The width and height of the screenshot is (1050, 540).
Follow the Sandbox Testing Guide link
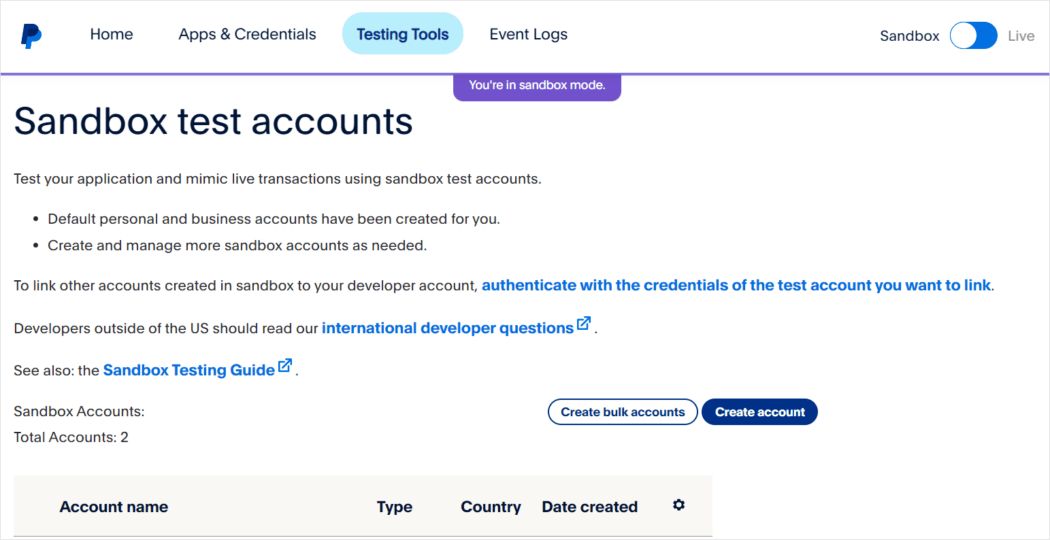tap(188, 370)
